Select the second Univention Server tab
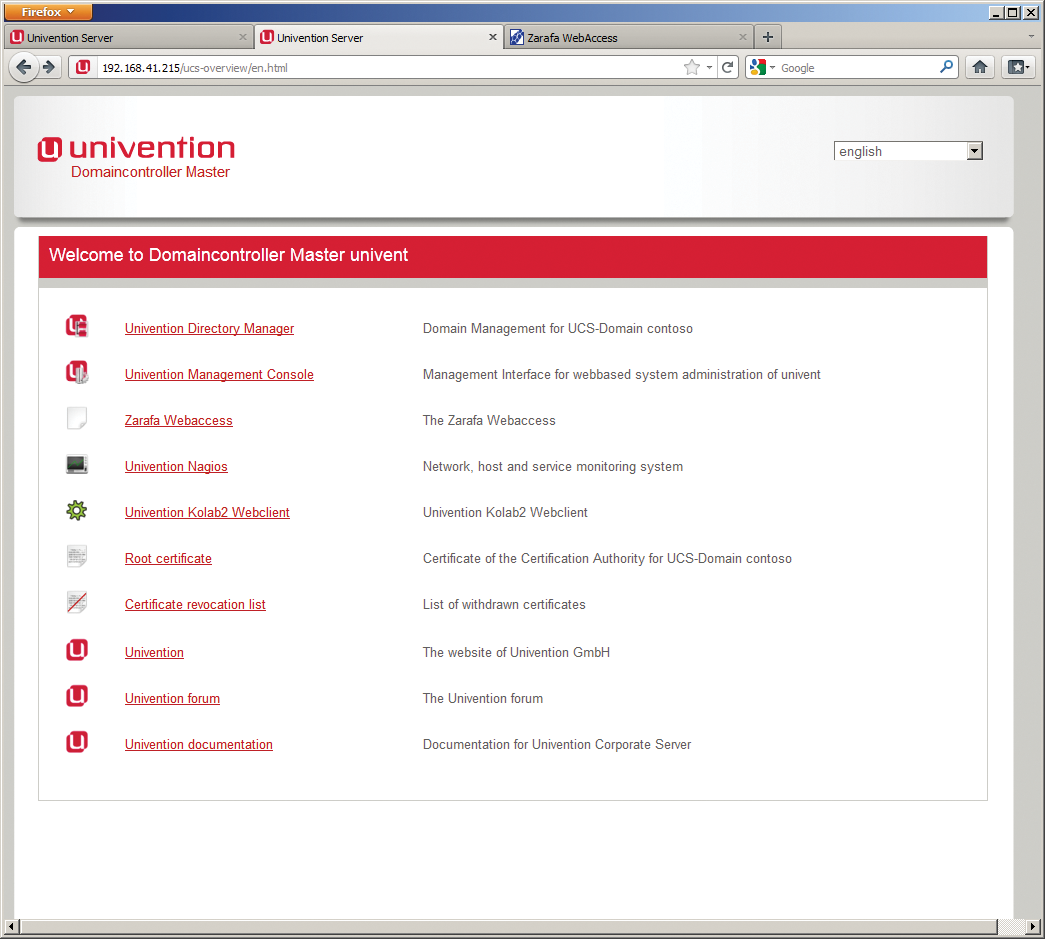The width and height of the screenshot is (1045, 939). point(379,37)
